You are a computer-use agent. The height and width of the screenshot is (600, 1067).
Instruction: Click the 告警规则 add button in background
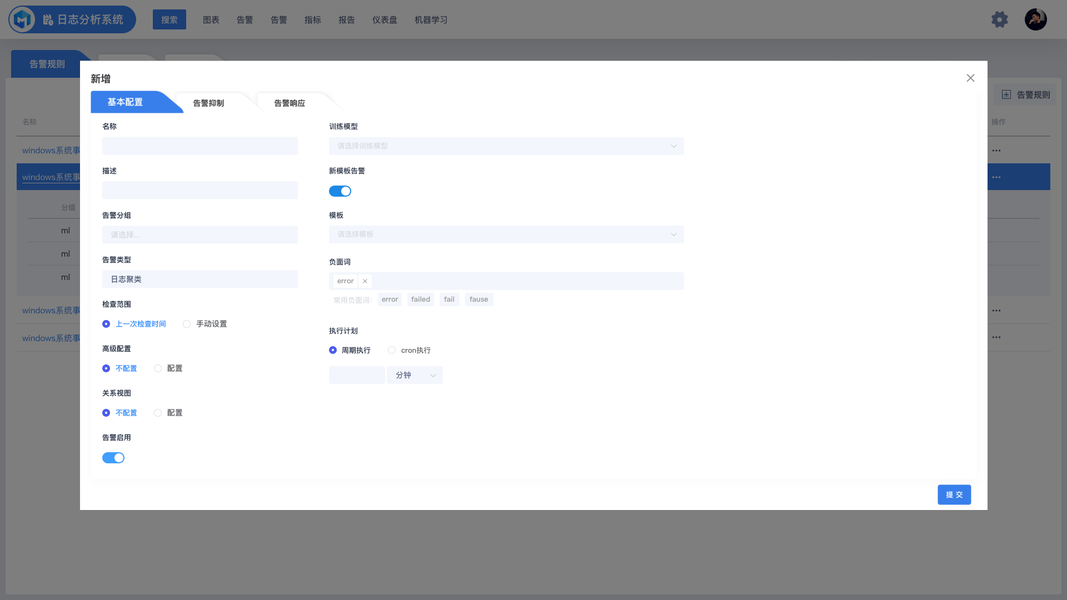(x=1025, y=95)
